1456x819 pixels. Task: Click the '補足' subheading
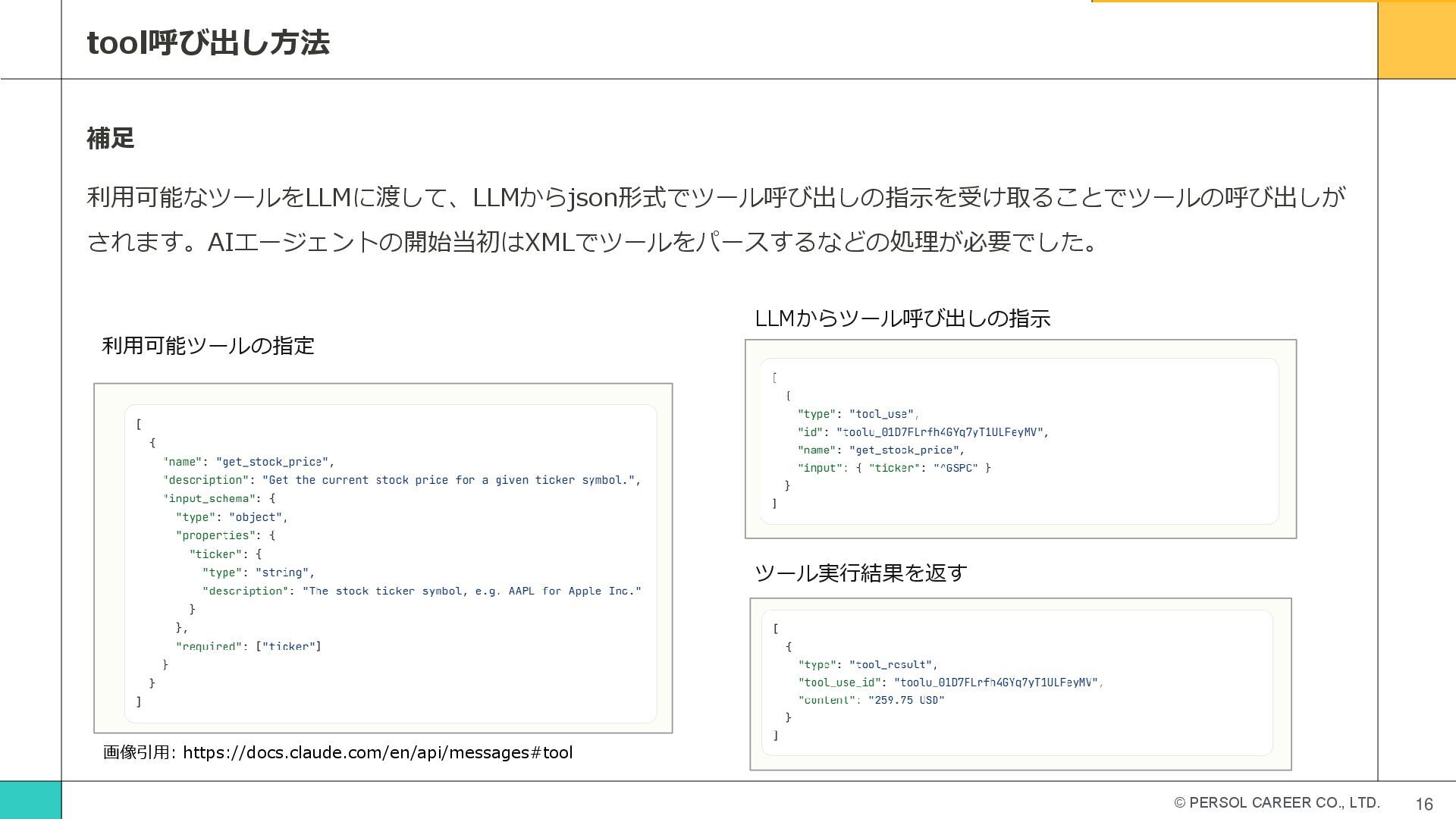pos(111,138)
